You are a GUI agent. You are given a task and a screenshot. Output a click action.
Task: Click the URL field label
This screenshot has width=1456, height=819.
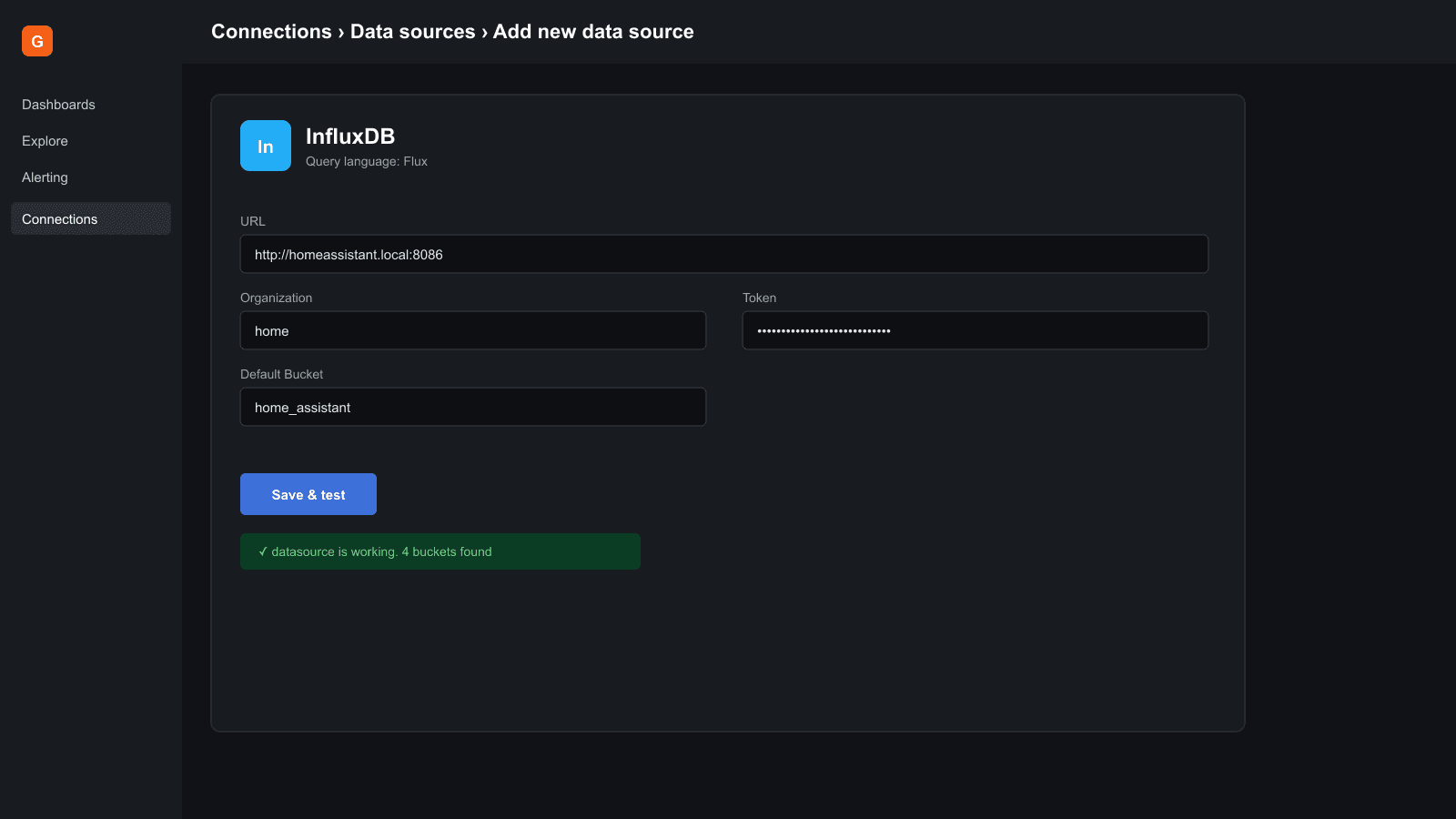pos(253,221)
